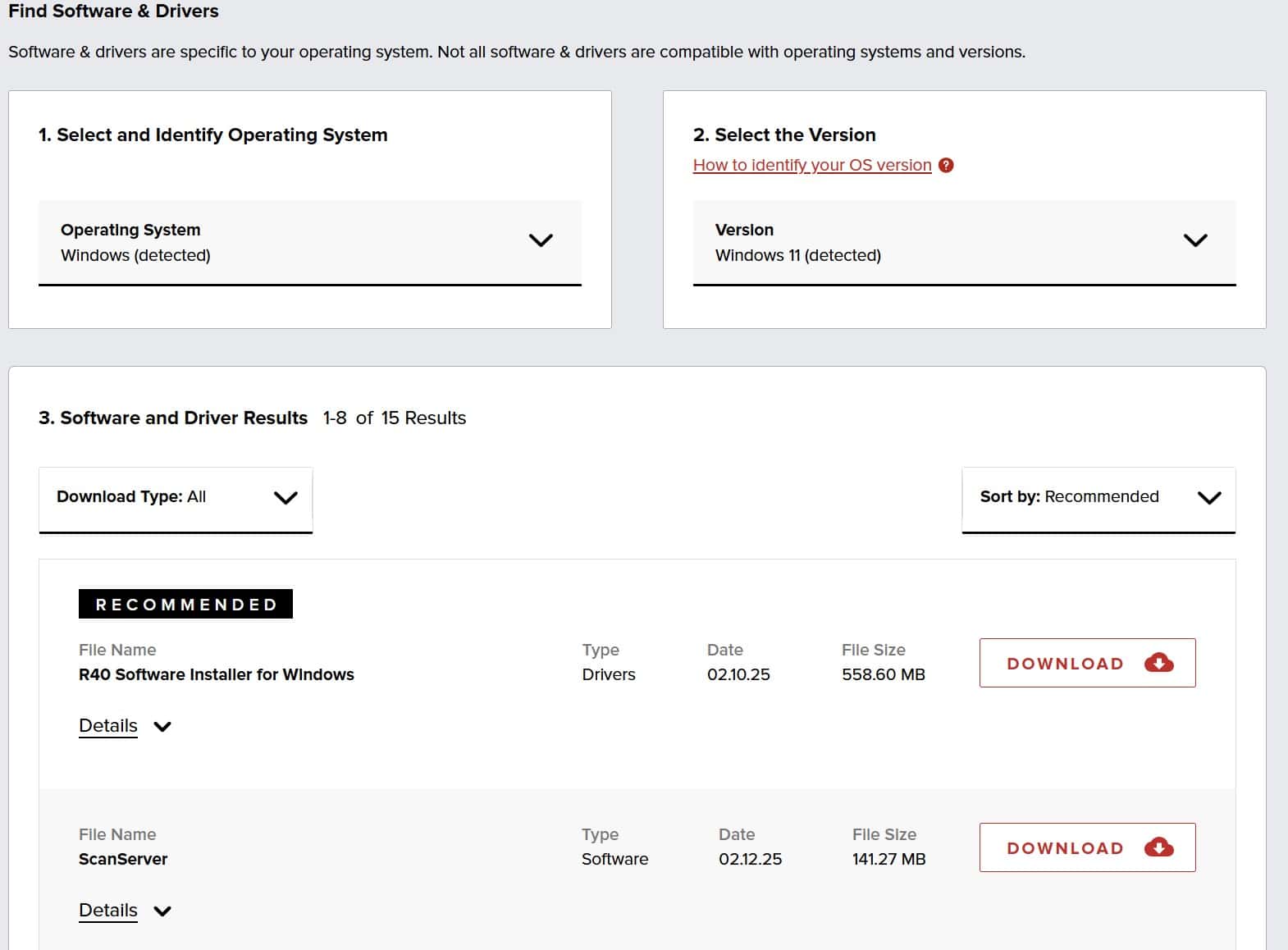The width and height of the screenshot is (1288, 950).
Task: Click cloud download icon for ScanServer
Action: [1158, 847]
